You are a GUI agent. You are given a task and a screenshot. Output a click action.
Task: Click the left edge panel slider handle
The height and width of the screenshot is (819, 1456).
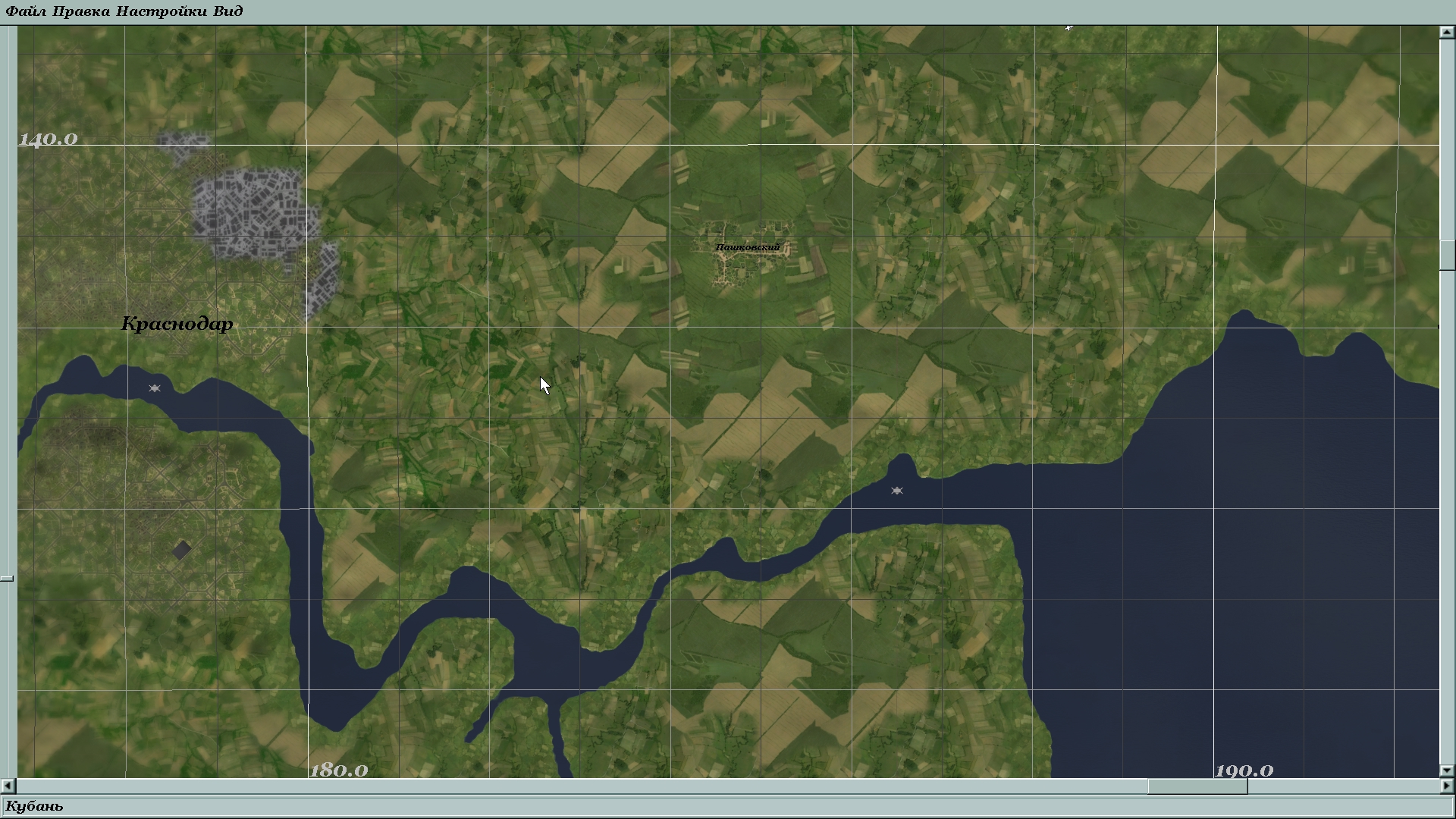[x=7, y=579]
